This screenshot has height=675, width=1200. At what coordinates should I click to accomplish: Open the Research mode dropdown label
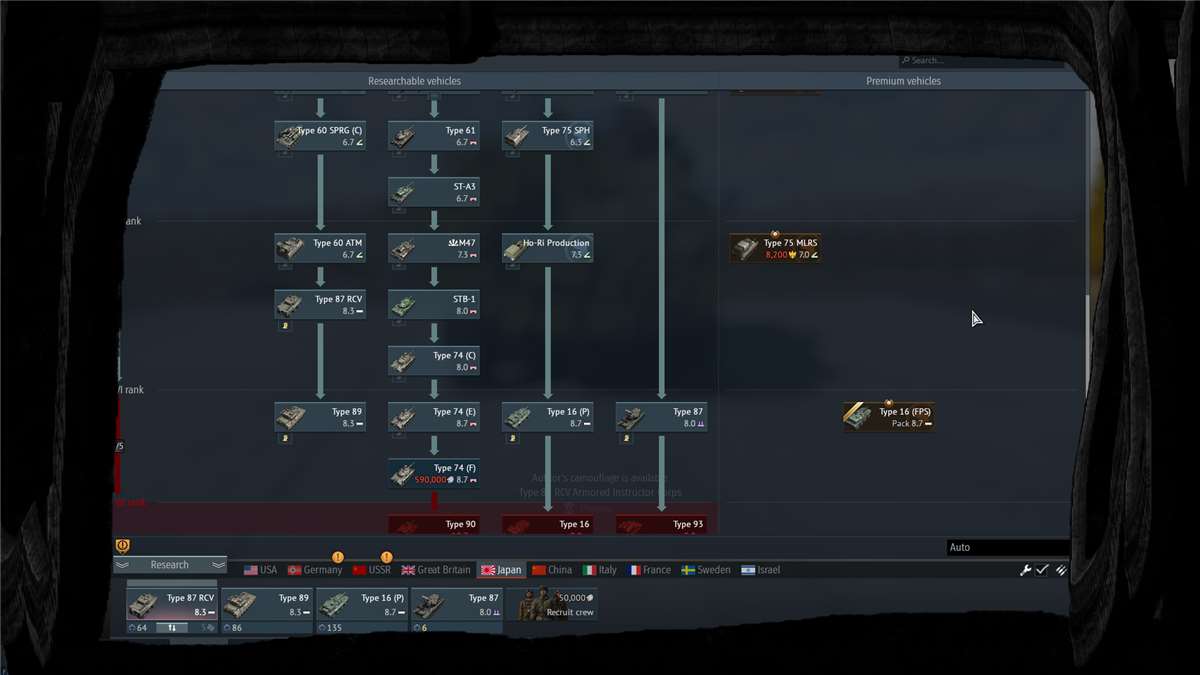[170, 565]
